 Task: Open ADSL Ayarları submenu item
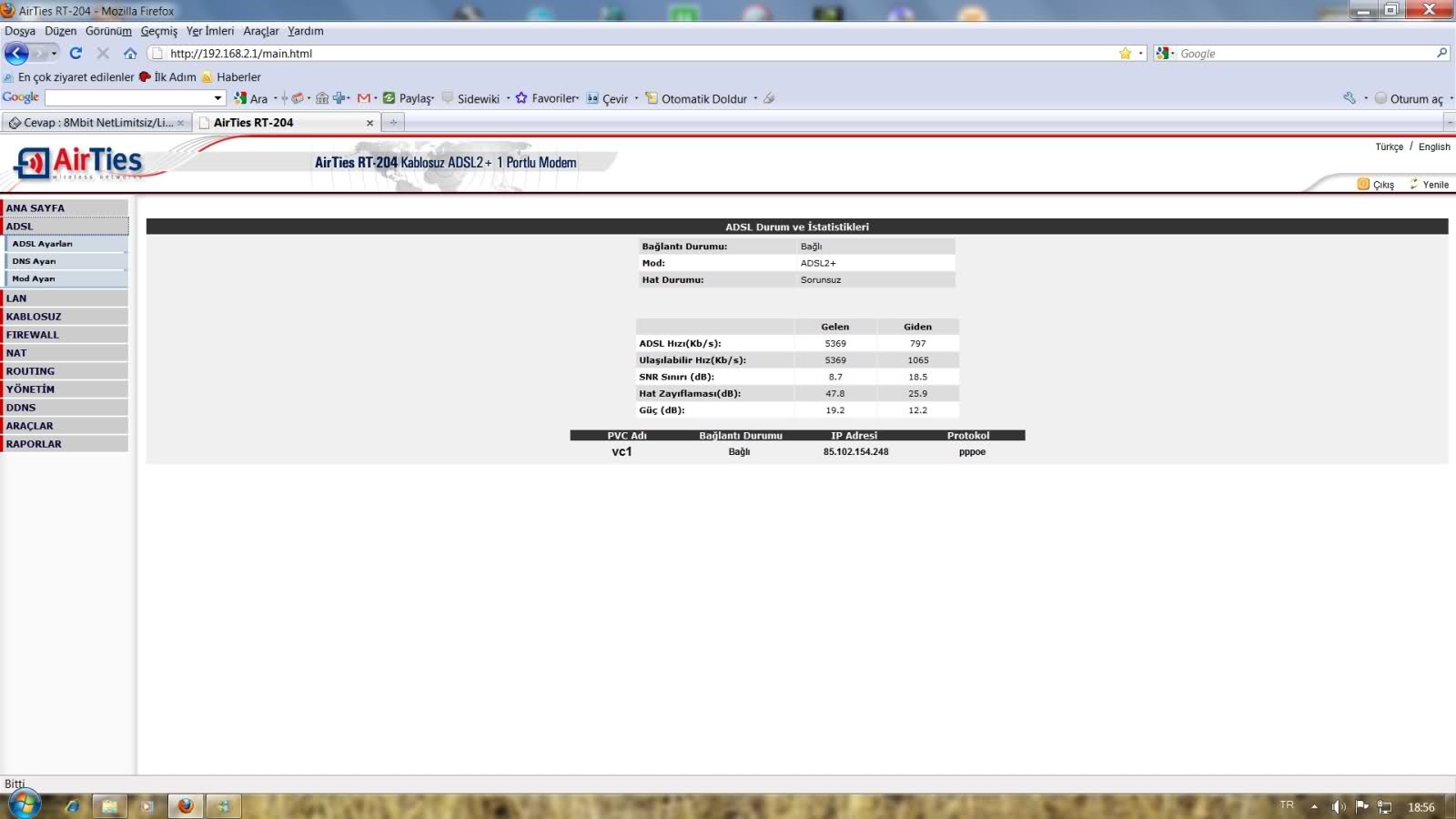42,244
